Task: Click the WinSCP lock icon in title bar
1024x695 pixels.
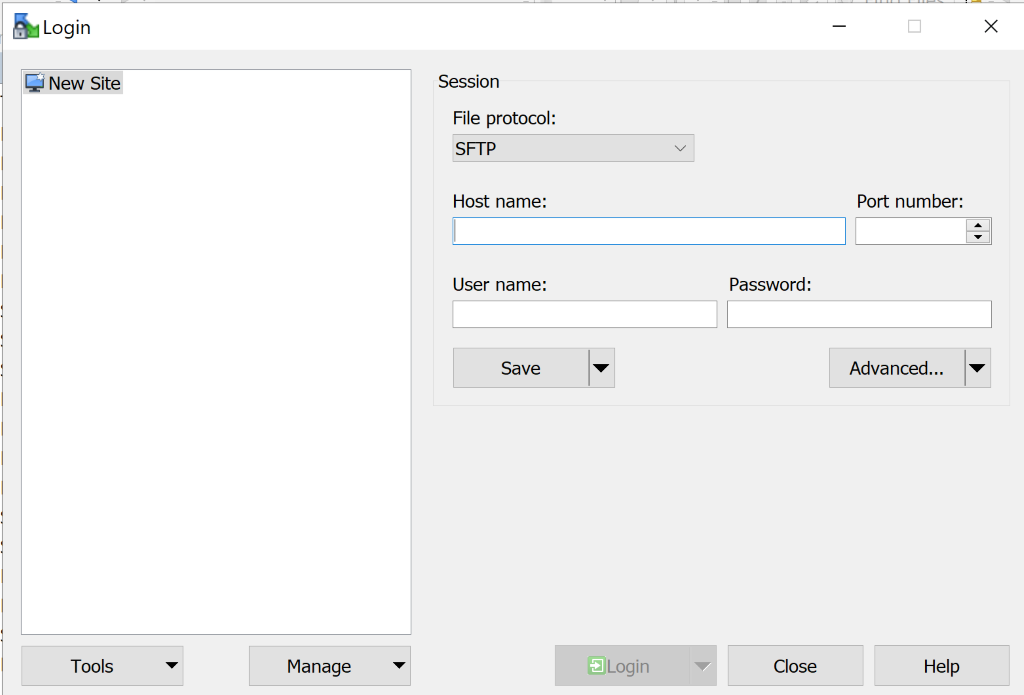Action: (26, 27)
